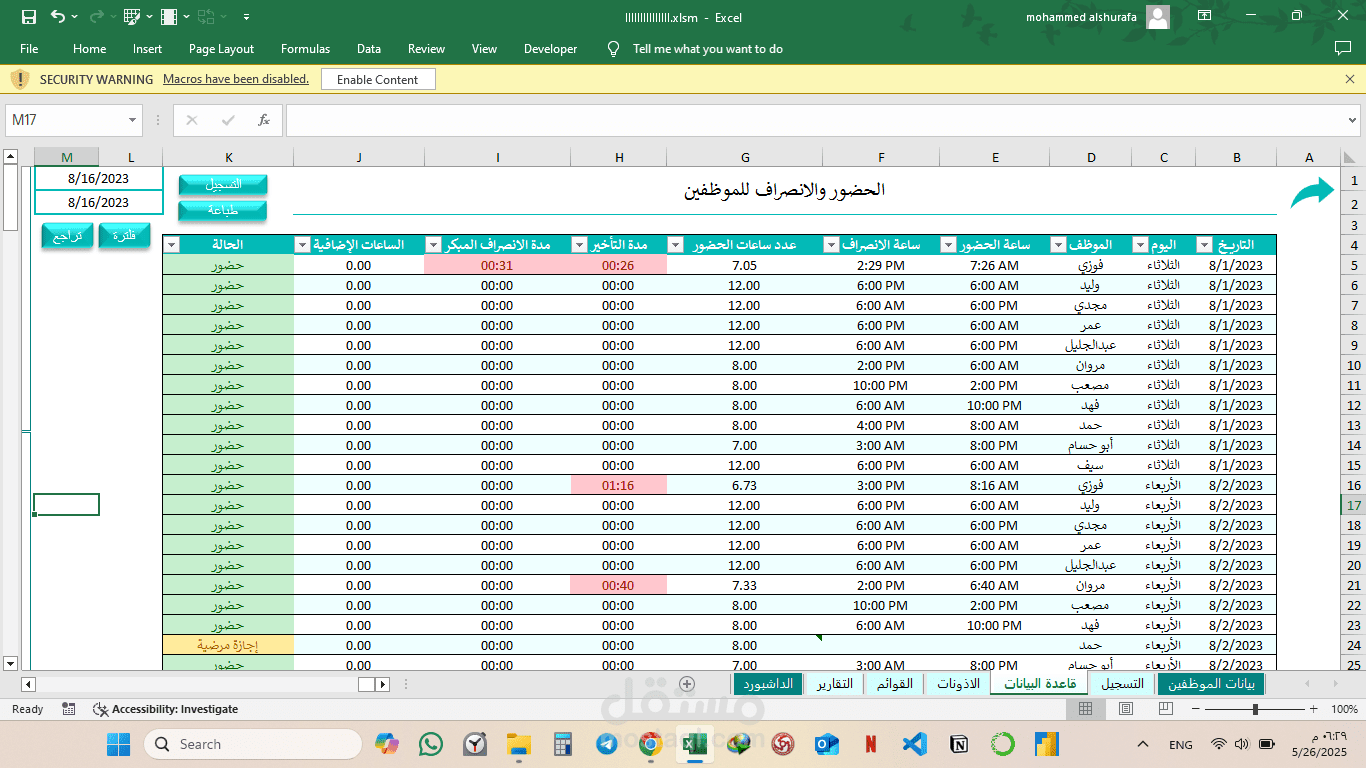Open Ribbon Display Options
The height and width of the screenshot is (768, 1366).
click(1204, 16)
